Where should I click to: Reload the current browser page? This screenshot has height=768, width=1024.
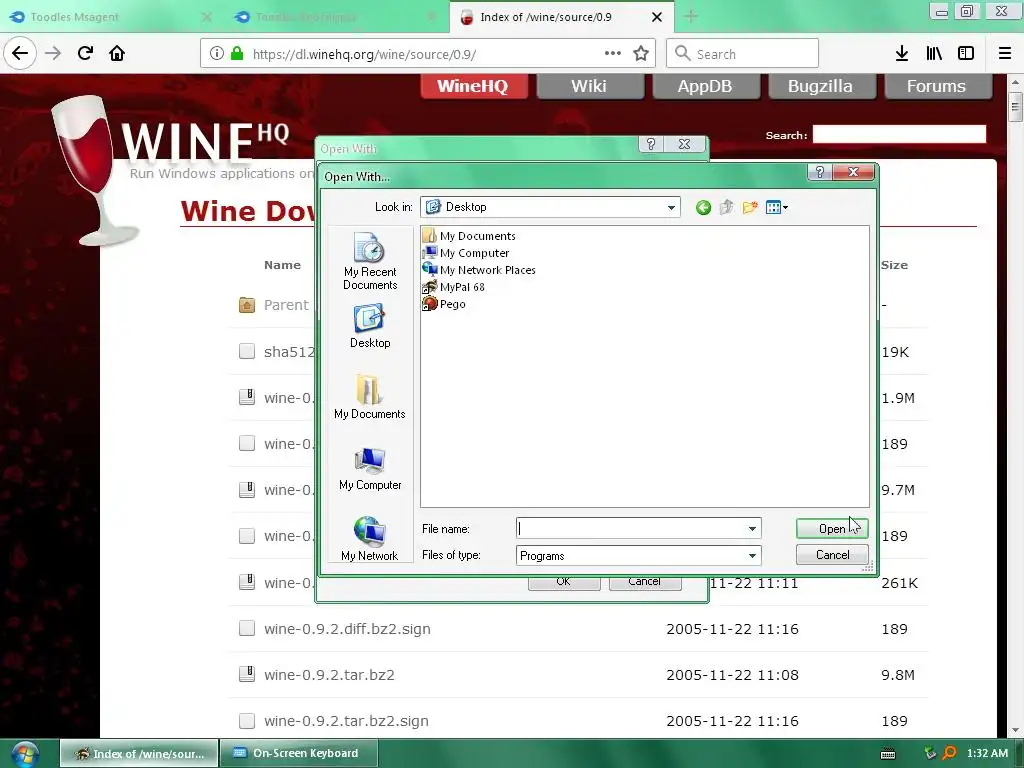[x=85, y=54]
